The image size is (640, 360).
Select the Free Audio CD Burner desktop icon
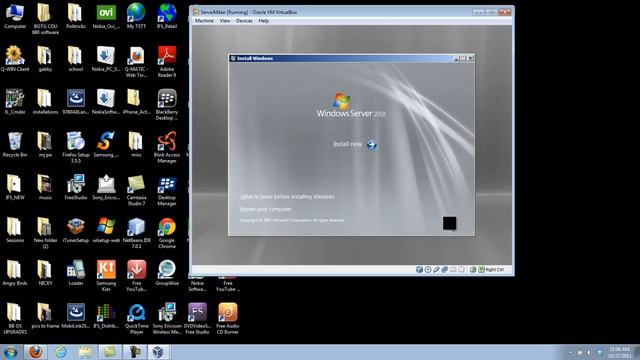228,319
